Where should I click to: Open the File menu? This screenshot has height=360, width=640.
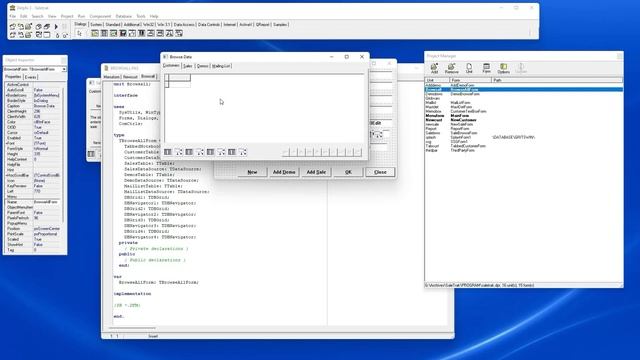coord(13,16)
